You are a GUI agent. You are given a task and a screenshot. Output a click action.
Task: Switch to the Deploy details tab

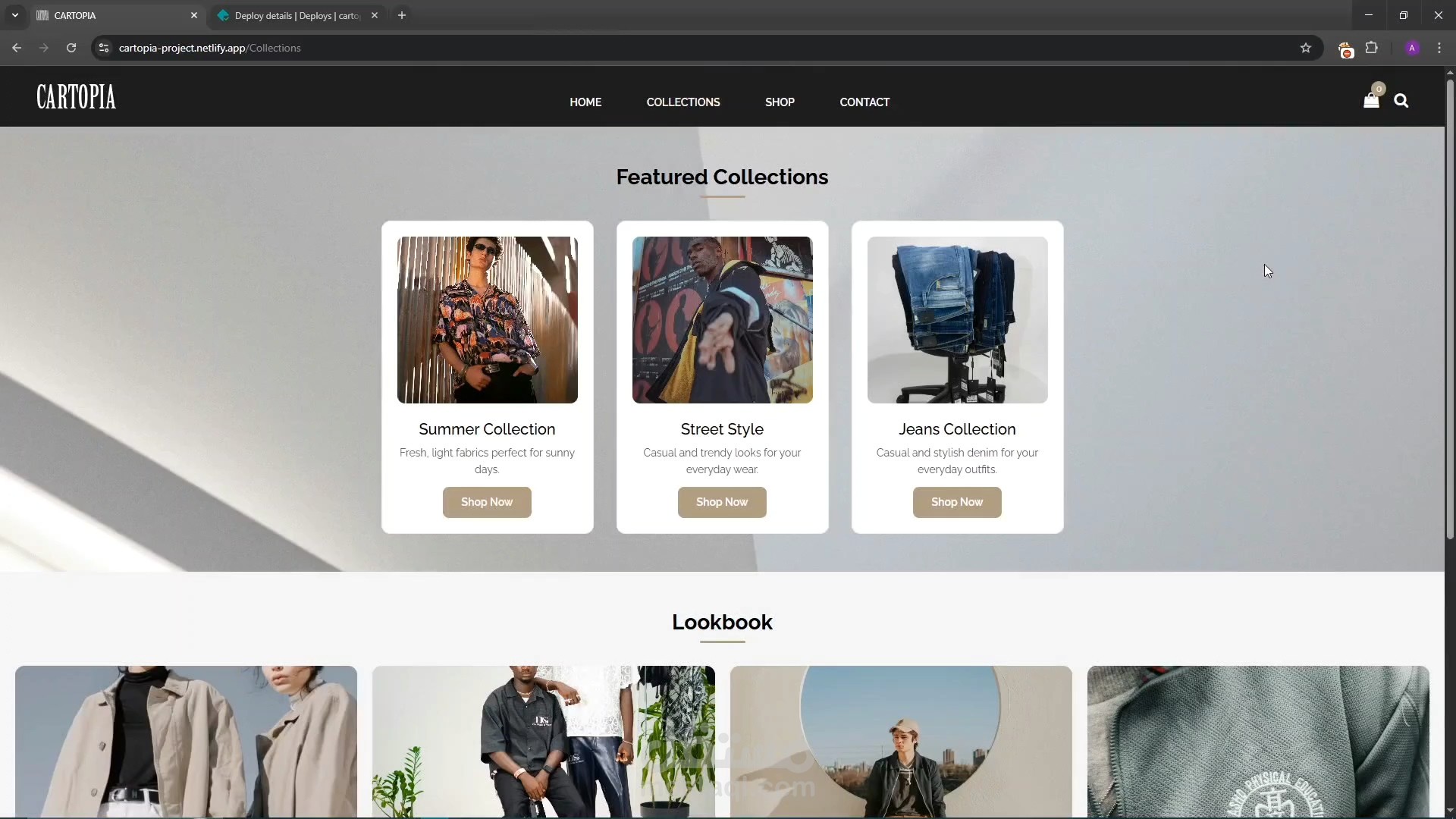(288, 15)
